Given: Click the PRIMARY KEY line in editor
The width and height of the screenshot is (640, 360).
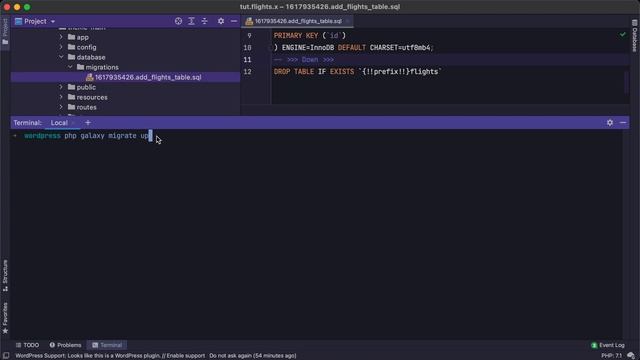Looking at the screenshot, I should pyautogui.click(x=309, y=36).
